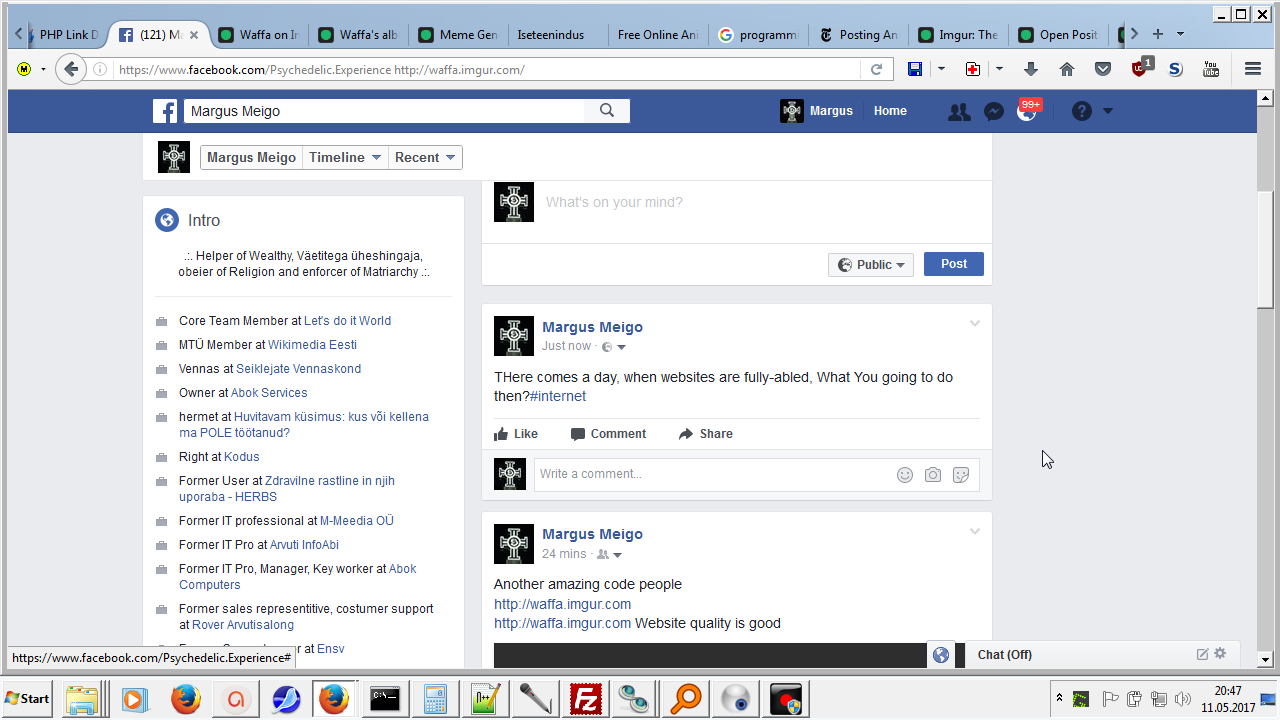
Task: Switch to the 'Posting An' browser tab
Action: (858, 35)
